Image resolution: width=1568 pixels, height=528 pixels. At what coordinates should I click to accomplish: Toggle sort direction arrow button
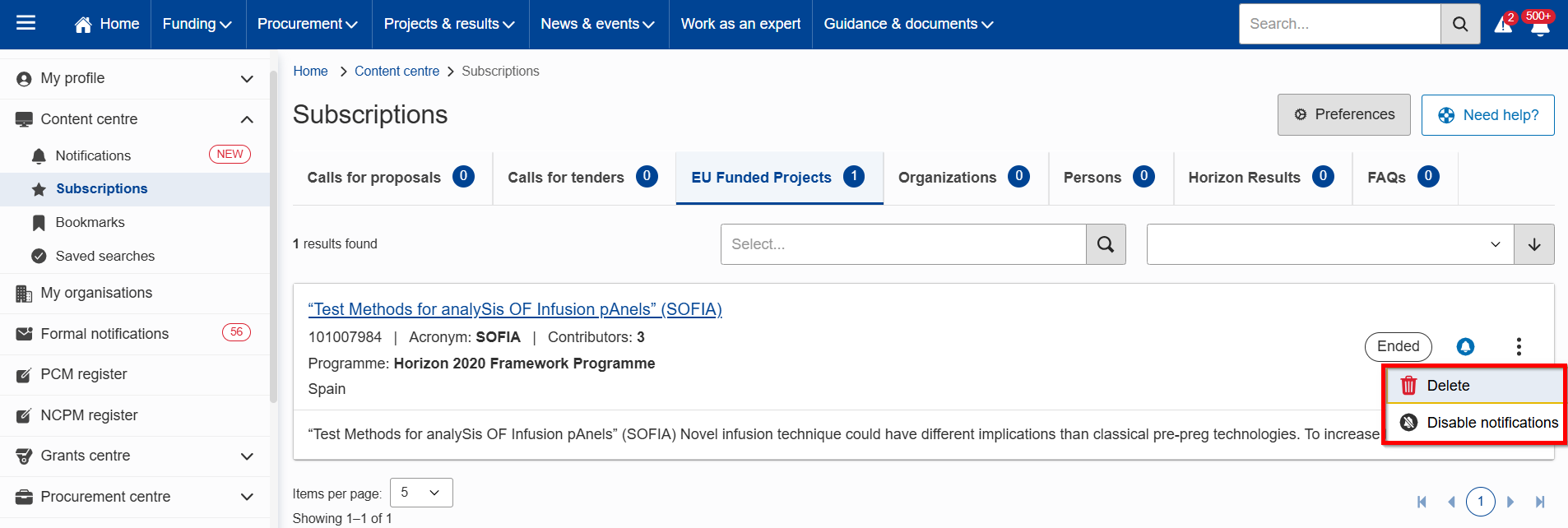click(x=1534, y=244)
